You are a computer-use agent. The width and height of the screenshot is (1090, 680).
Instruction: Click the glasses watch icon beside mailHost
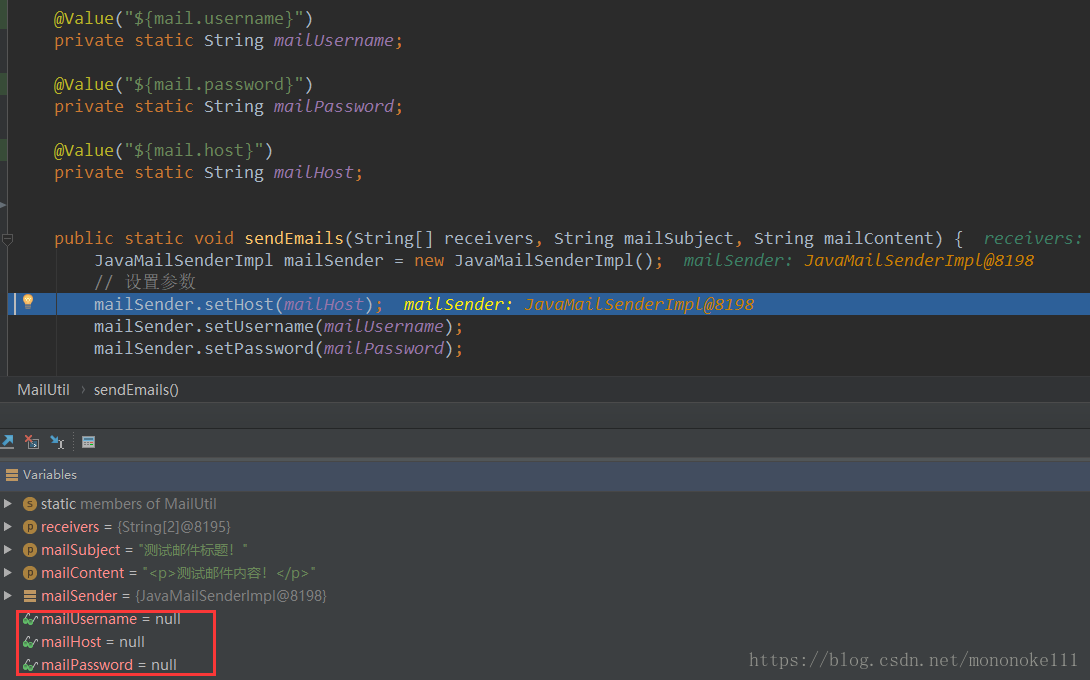click(30, 642)
